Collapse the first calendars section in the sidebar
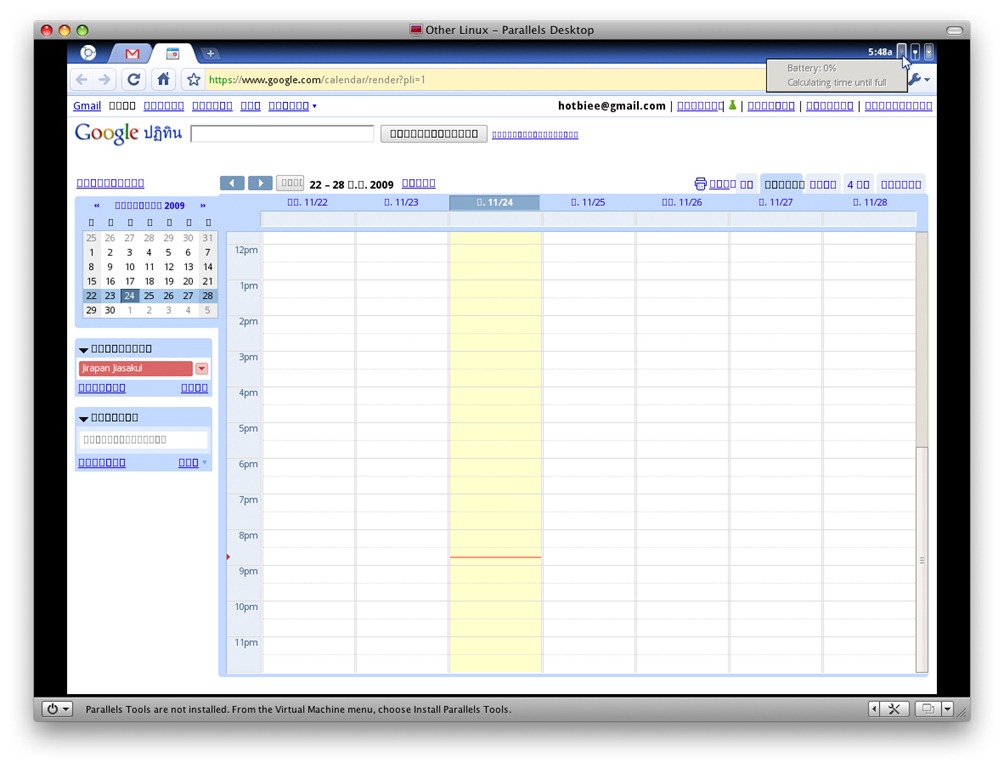Image resolution: width=1004 pixels, height=768 pixels. (x=84, y=349)
